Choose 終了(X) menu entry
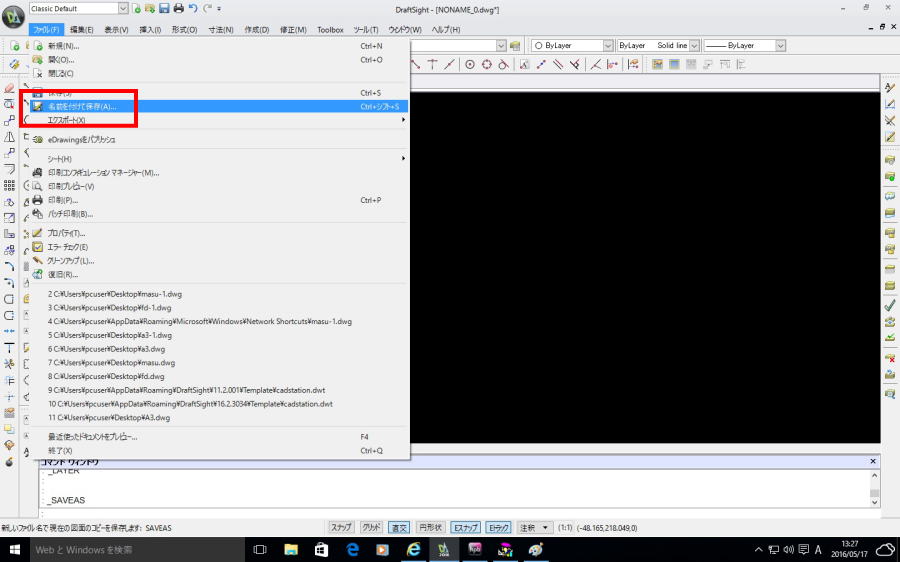900x562 pixels. [x=219, y=451]
